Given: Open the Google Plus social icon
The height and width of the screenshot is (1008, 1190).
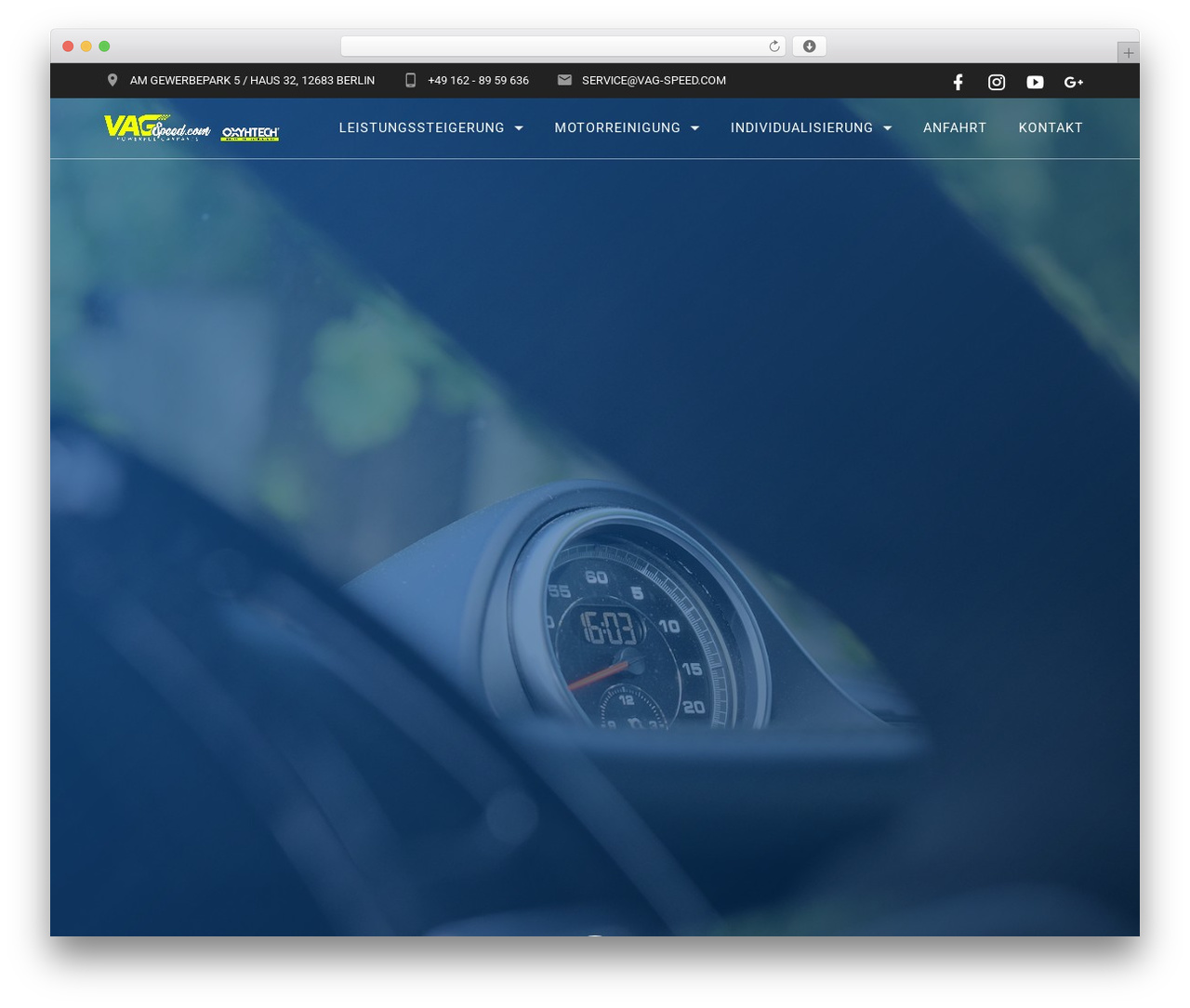Looking at the screenshot, I should [1074, 82].
